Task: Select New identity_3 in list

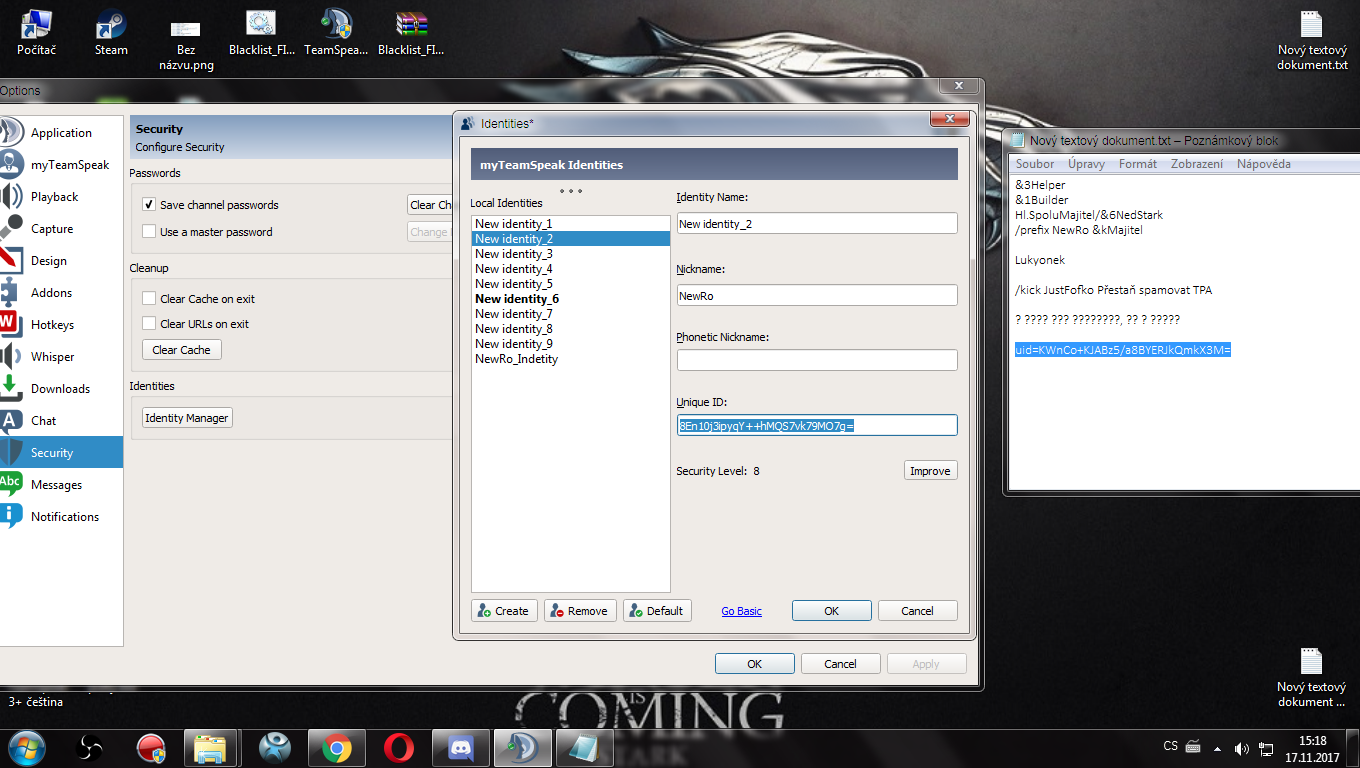Action: [x=570, y=254]
